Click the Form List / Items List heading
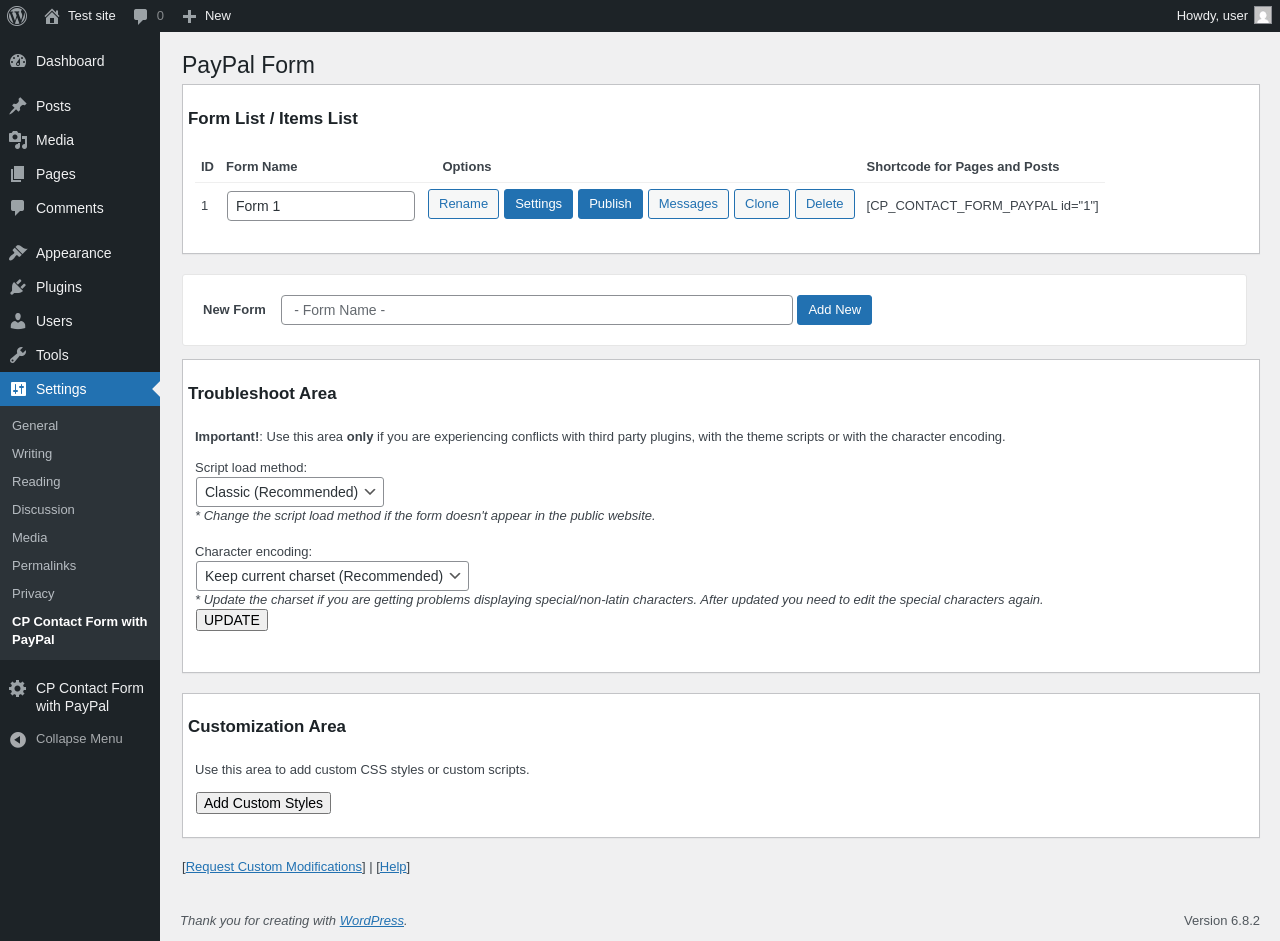Screen dimensions: 1280x941 coord(273,119)
